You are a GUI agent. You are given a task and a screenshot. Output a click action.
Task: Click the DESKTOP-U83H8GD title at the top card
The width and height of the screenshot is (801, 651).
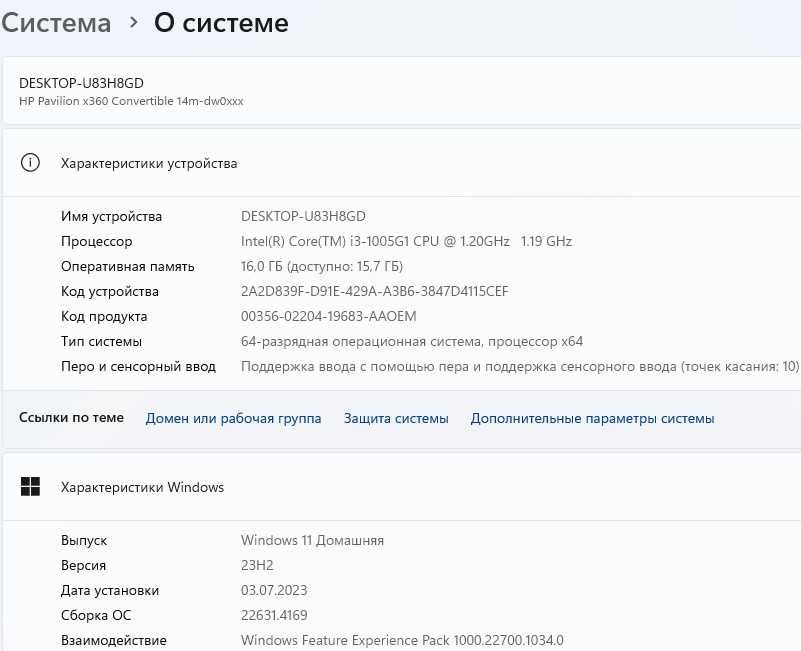(x=81, y=83)
